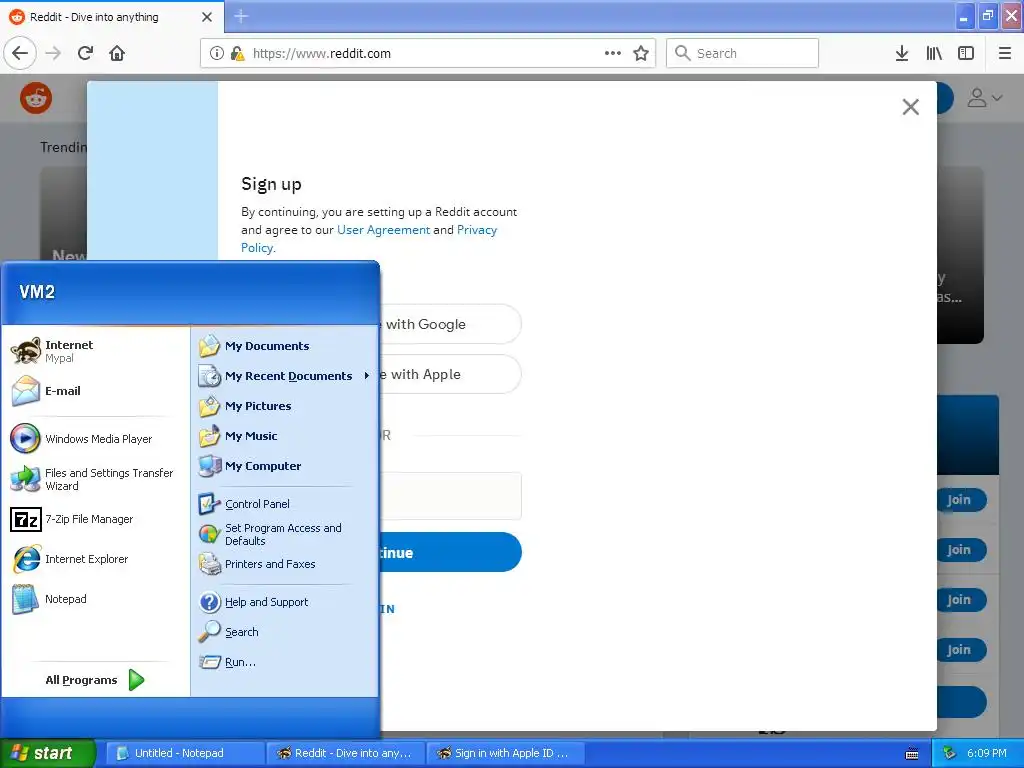
Task: Continue with Google sign-up button
Action: [x=450, y=324]
